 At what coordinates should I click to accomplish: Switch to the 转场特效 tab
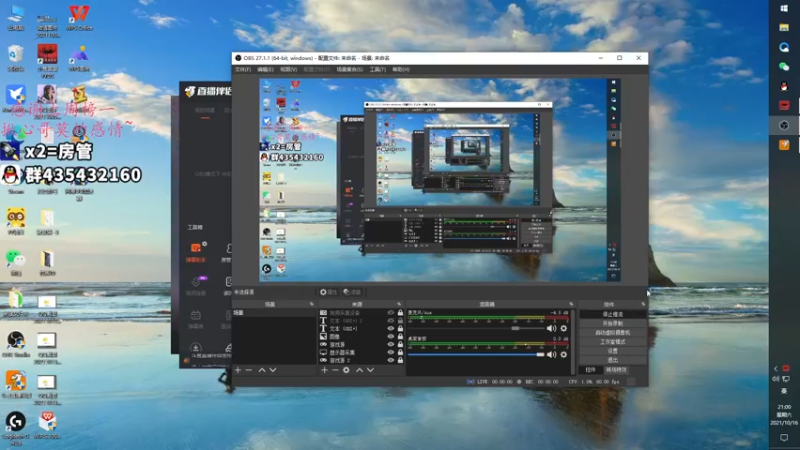point(616,370)
